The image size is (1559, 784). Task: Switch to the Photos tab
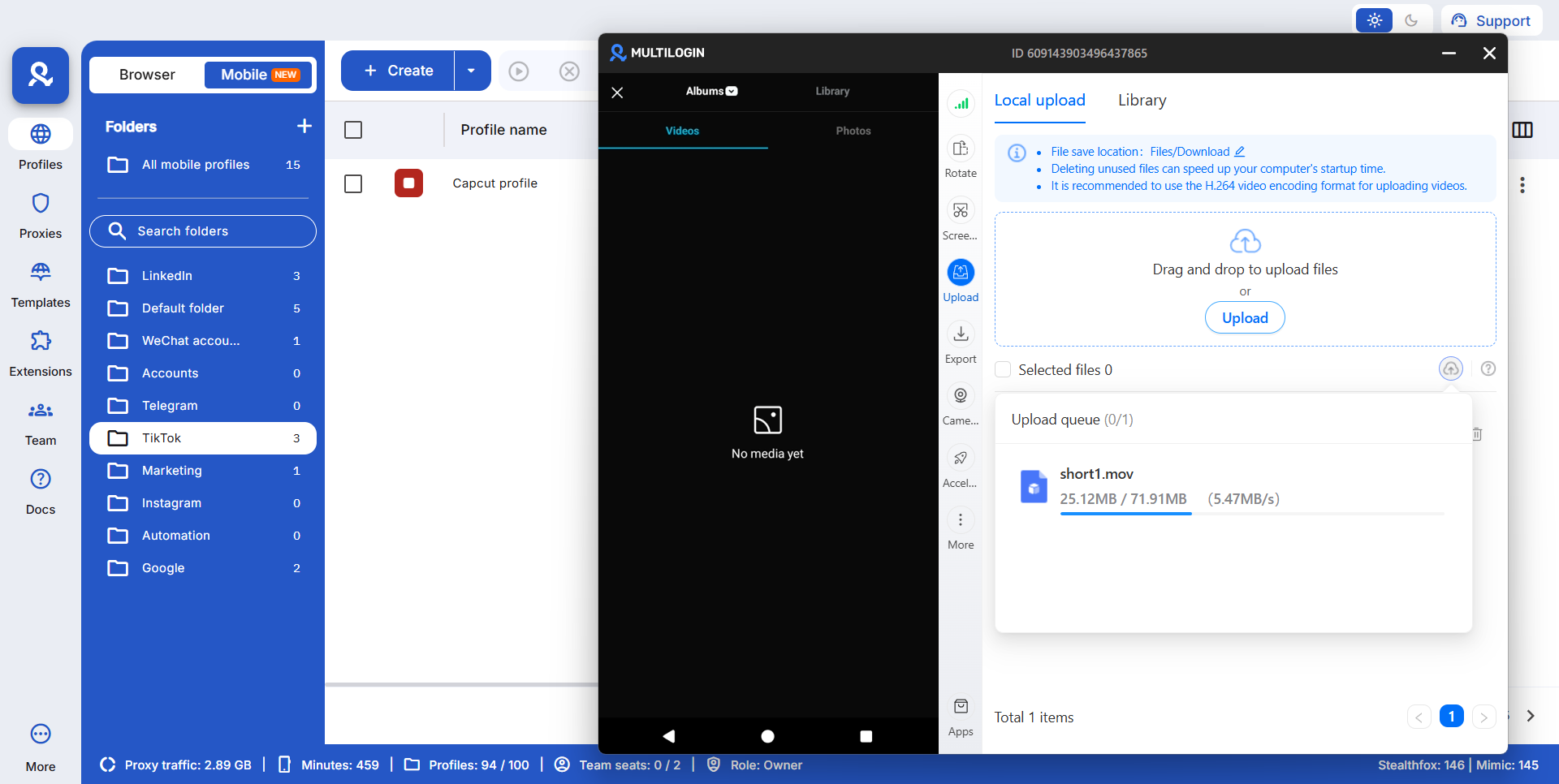pos(853,131)
